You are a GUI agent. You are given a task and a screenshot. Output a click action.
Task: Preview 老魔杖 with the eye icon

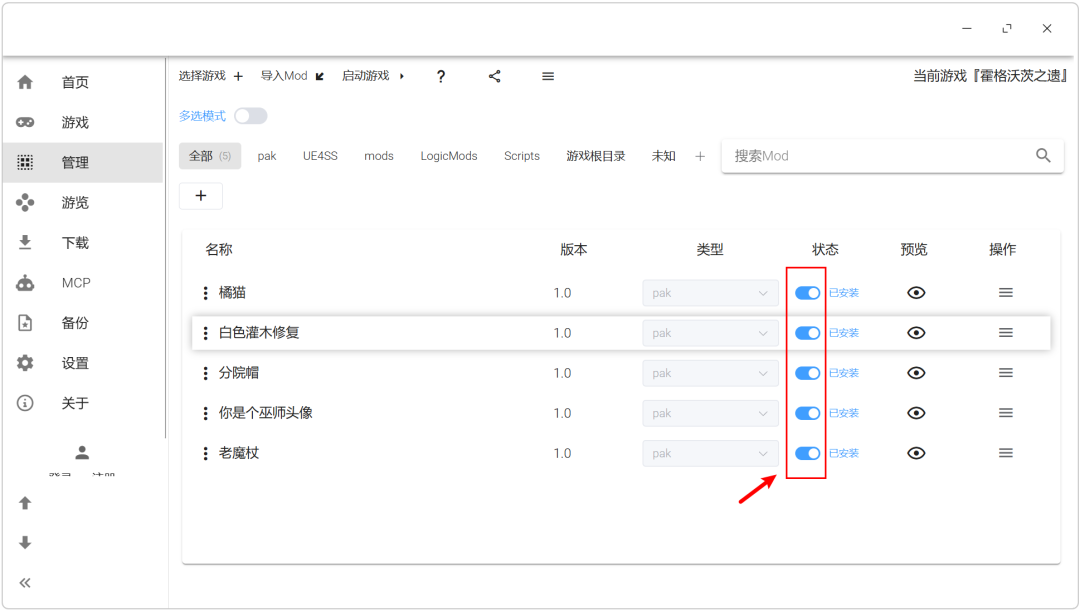pyautogui.click(x=916, y=453)
